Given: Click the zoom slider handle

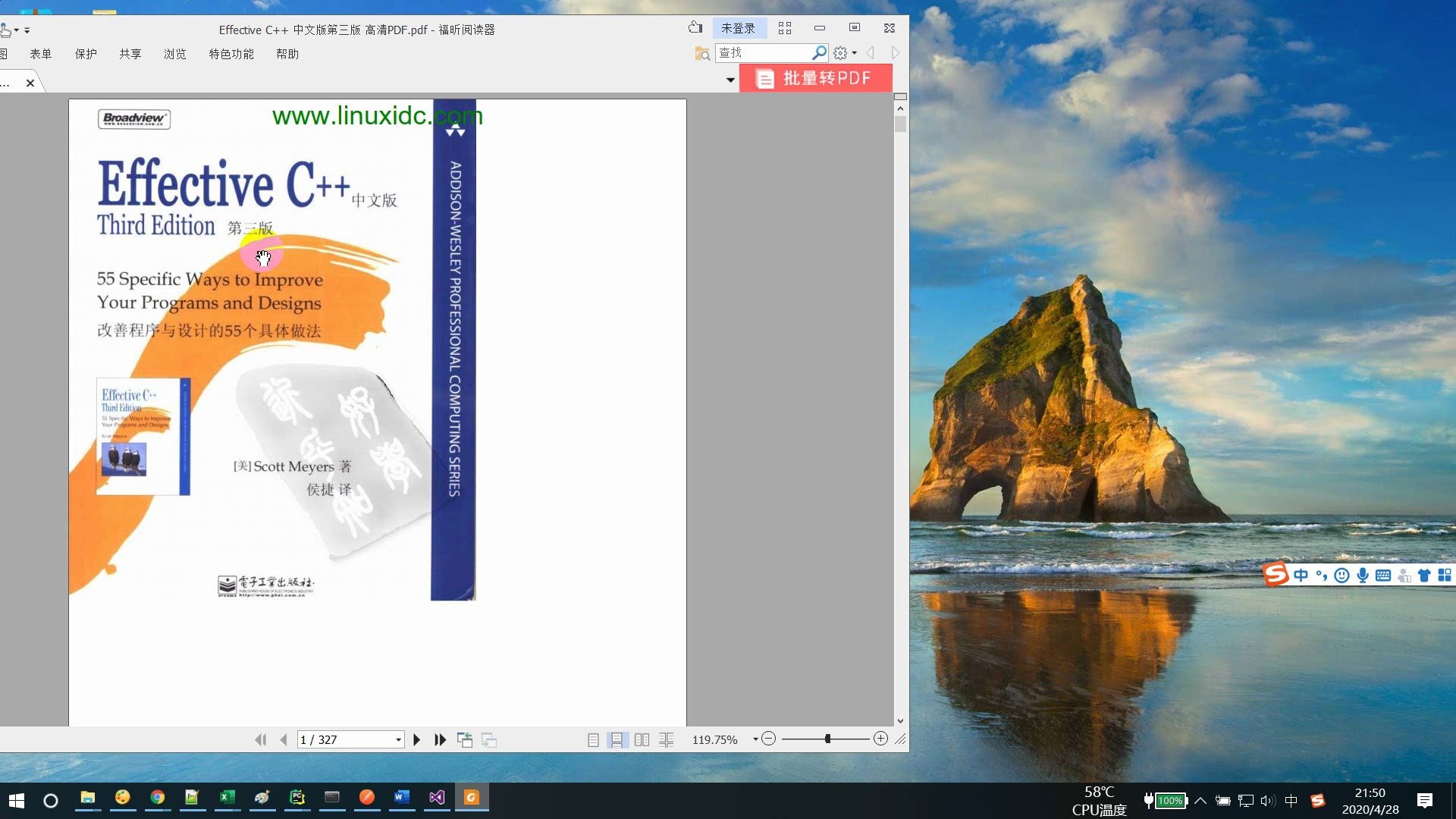Looking at the screenshot, I should pyautogui.click(x=827, y=739).
